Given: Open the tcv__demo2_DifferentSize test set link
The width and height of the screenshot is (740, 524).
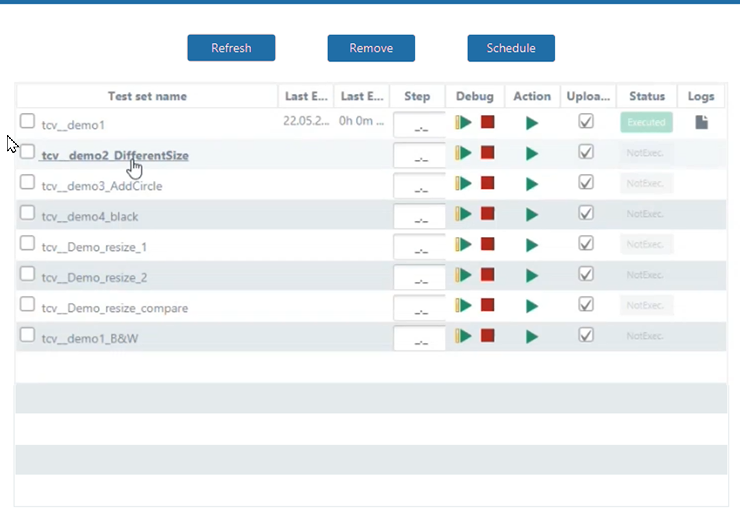Looking at the screenshot, I should [115, 155].
